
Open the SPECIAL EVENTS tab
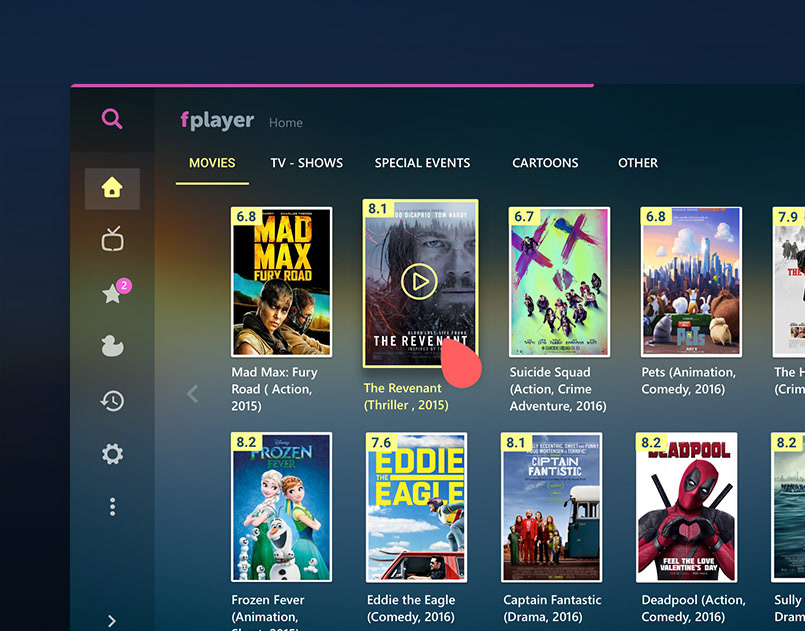pos(422,163)
